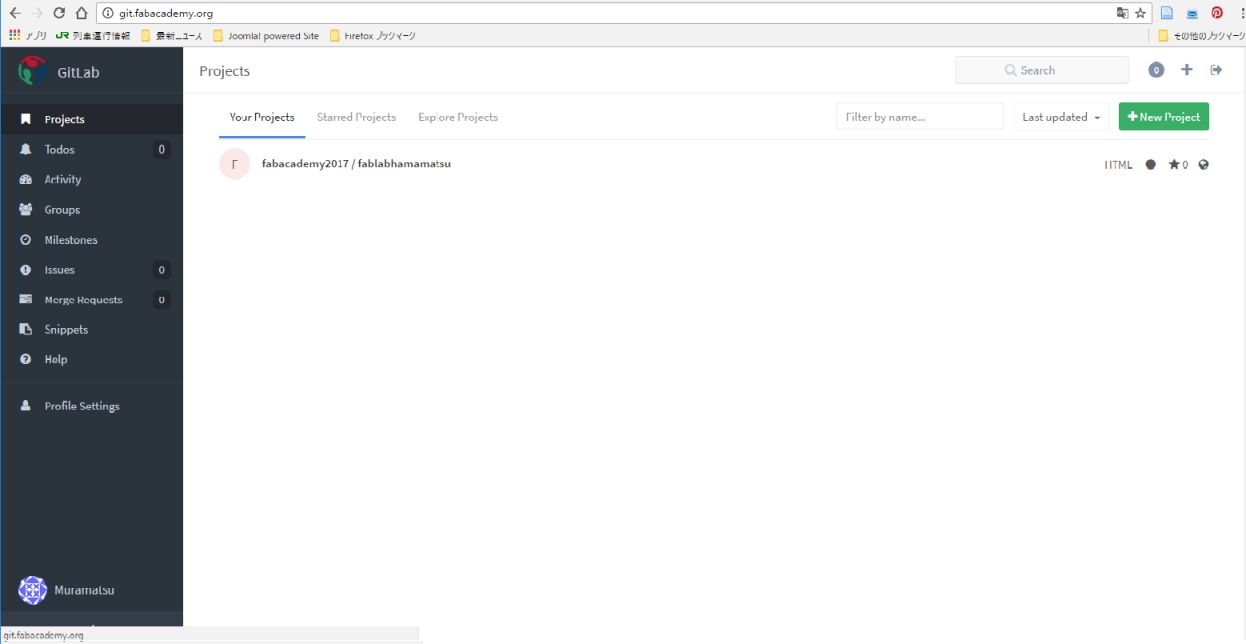Click the Projects page heading
Screen dimensions: 1246x644
pos(225,71)
